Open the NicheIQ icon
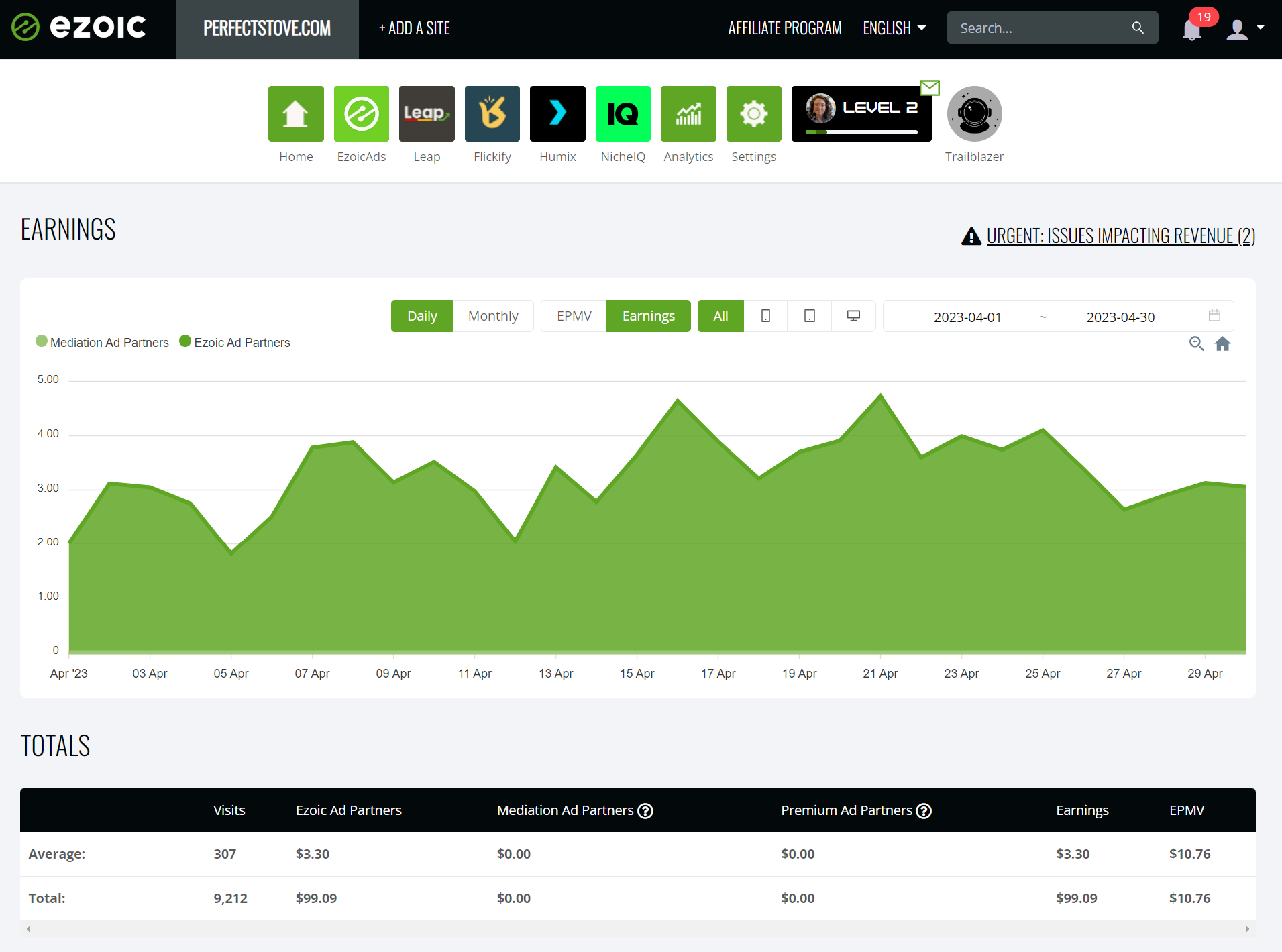This screenshot has width=1282, height=952. click(623, 113)
